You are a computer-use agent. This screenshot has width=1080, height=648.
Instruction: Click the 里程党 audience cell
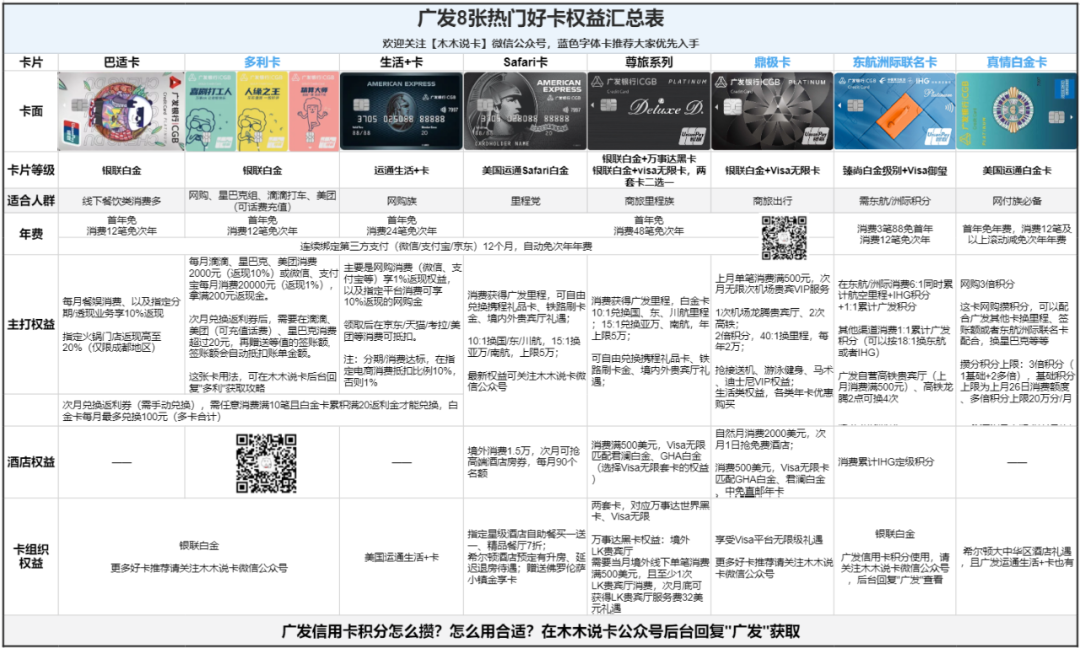[525, 201]
